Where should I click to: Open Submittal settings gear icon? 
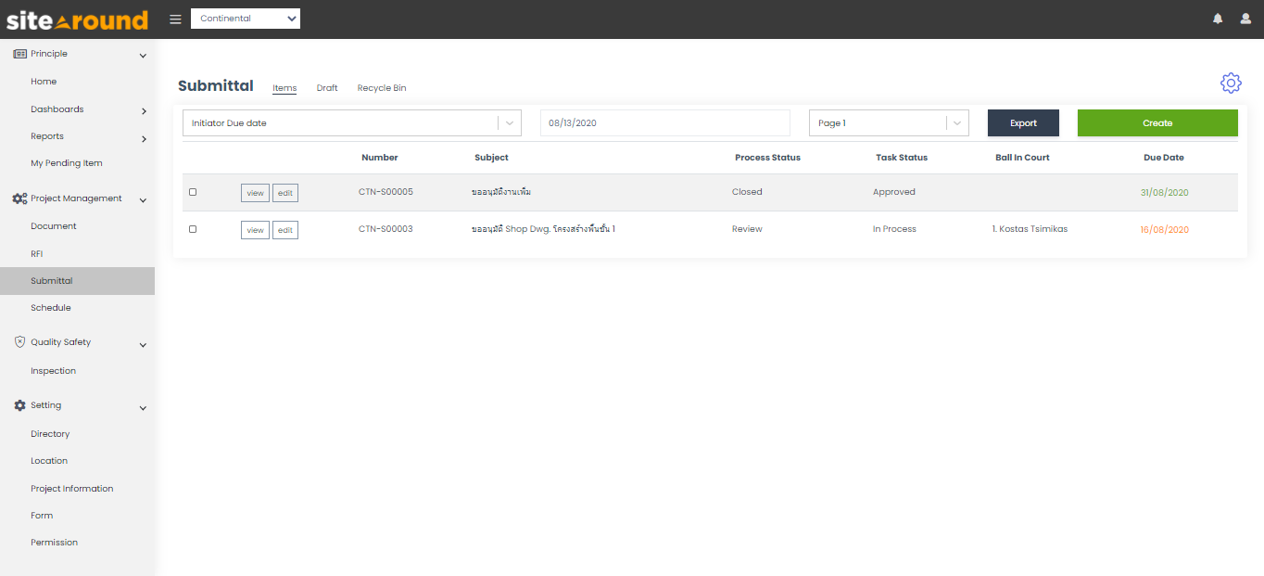click(1230, 83)
